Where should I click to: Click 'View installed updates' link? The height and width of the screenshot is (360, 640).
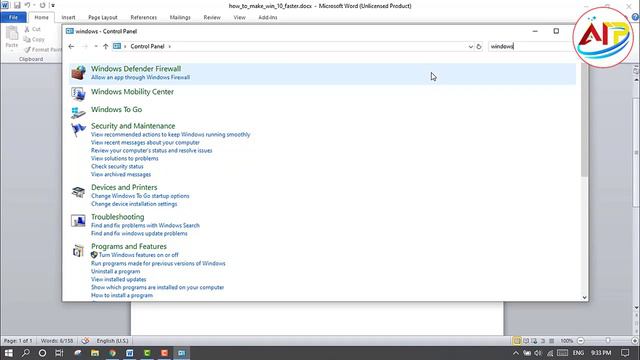118,280
